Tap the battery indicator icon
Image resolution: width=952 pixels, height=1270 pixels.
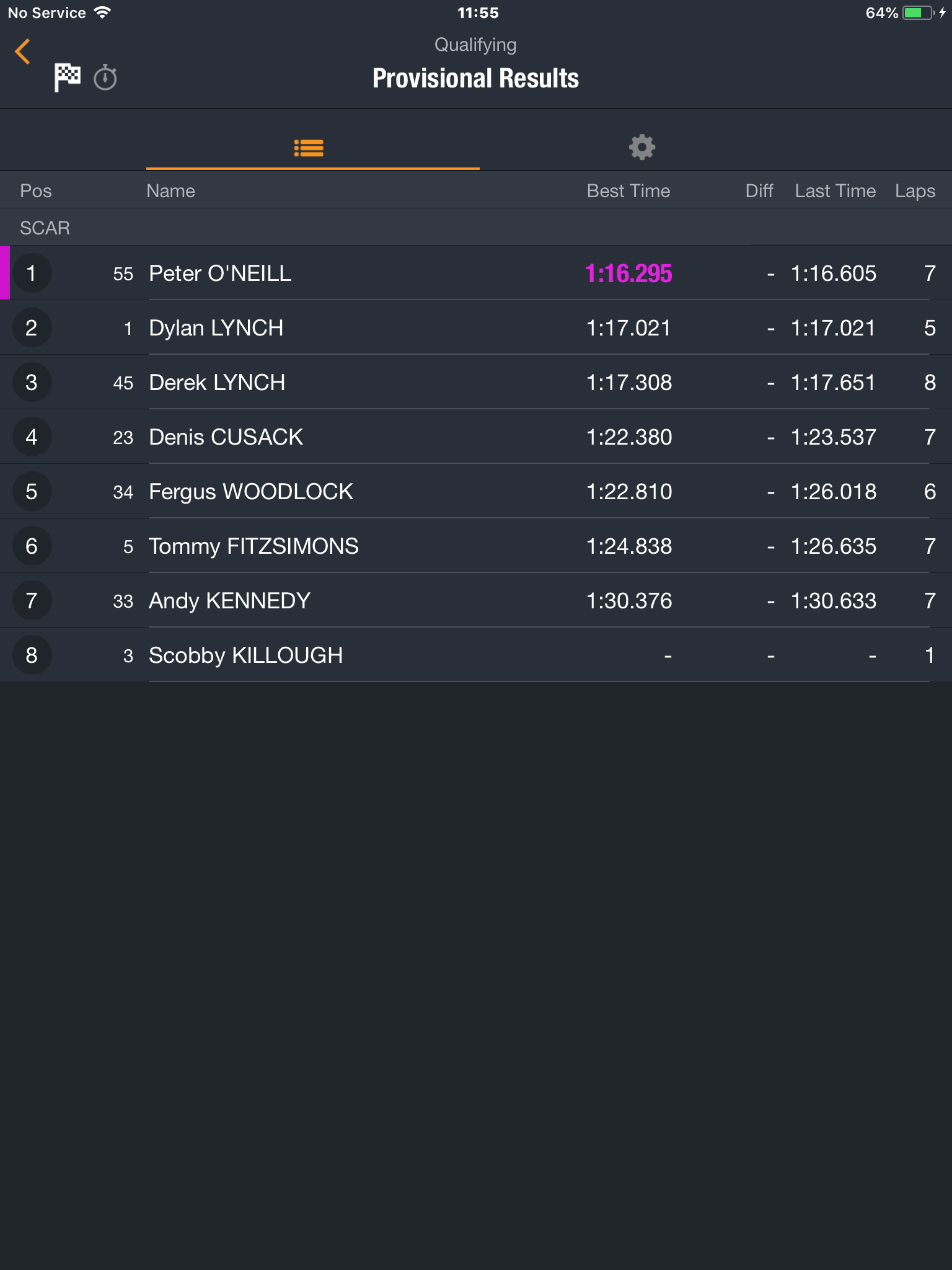pyautogui.click(x=919, y=13)
